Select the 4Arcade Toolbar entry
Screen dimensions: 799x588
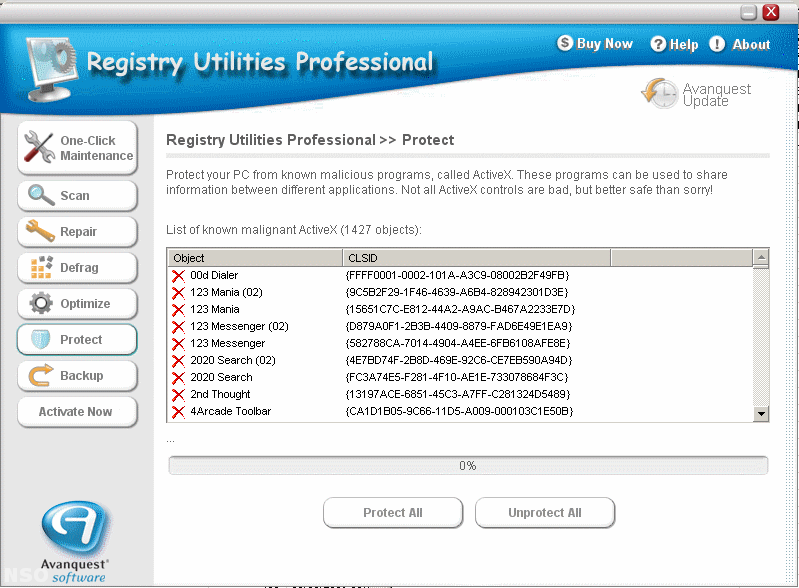point(230,411)
